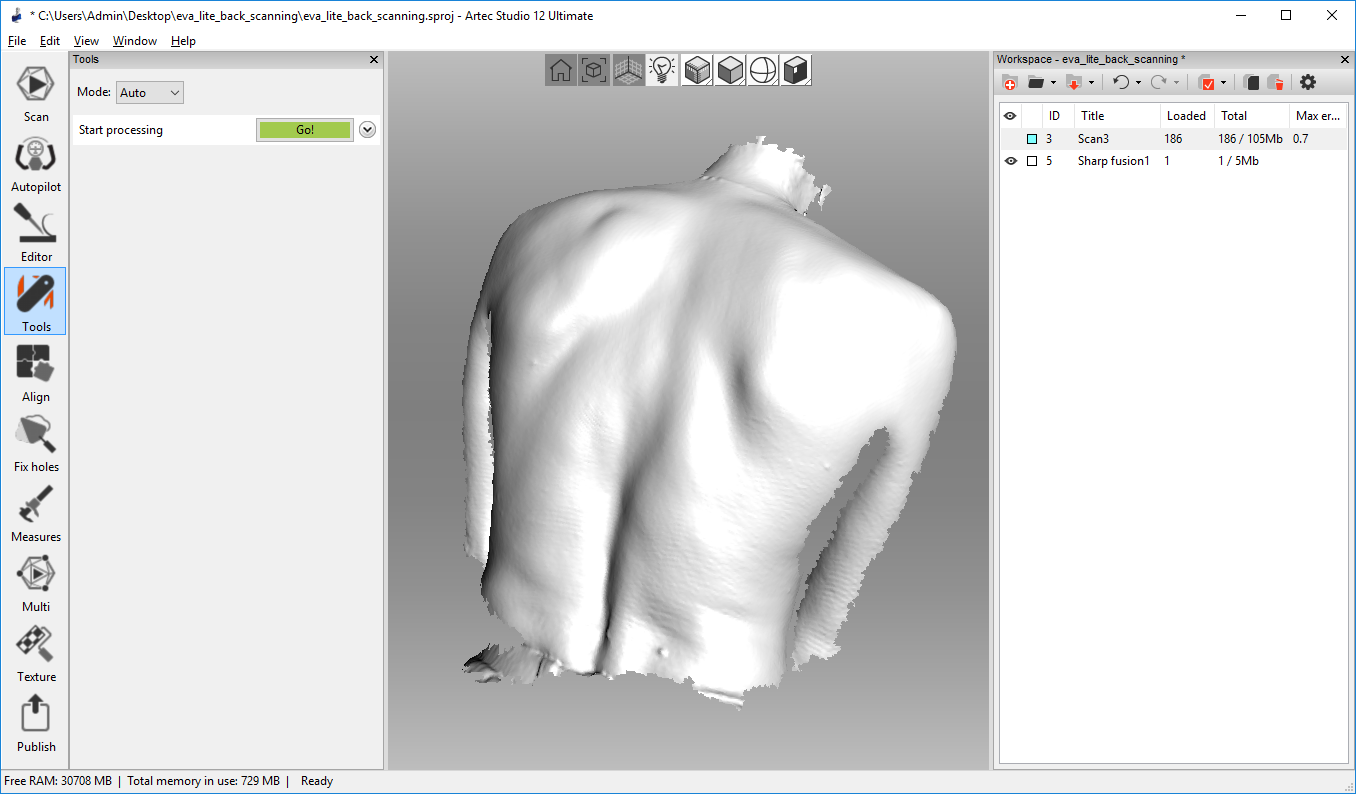Click the '186 / 105Mb' total cell
1356x794 pixels.
pos(1250,139)
